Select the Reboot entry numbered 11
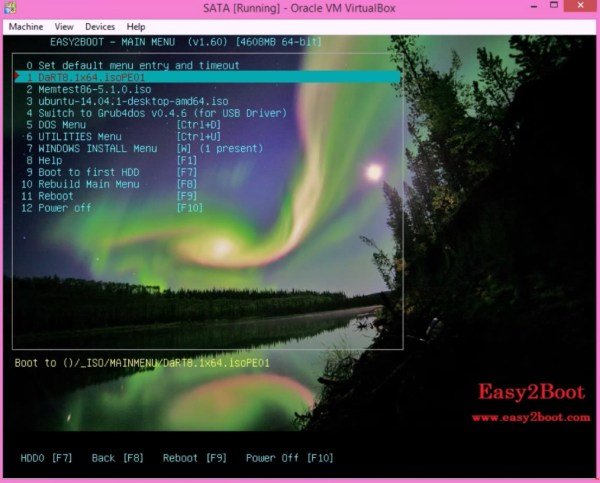The image size is (600, 483). coord(109,196)
